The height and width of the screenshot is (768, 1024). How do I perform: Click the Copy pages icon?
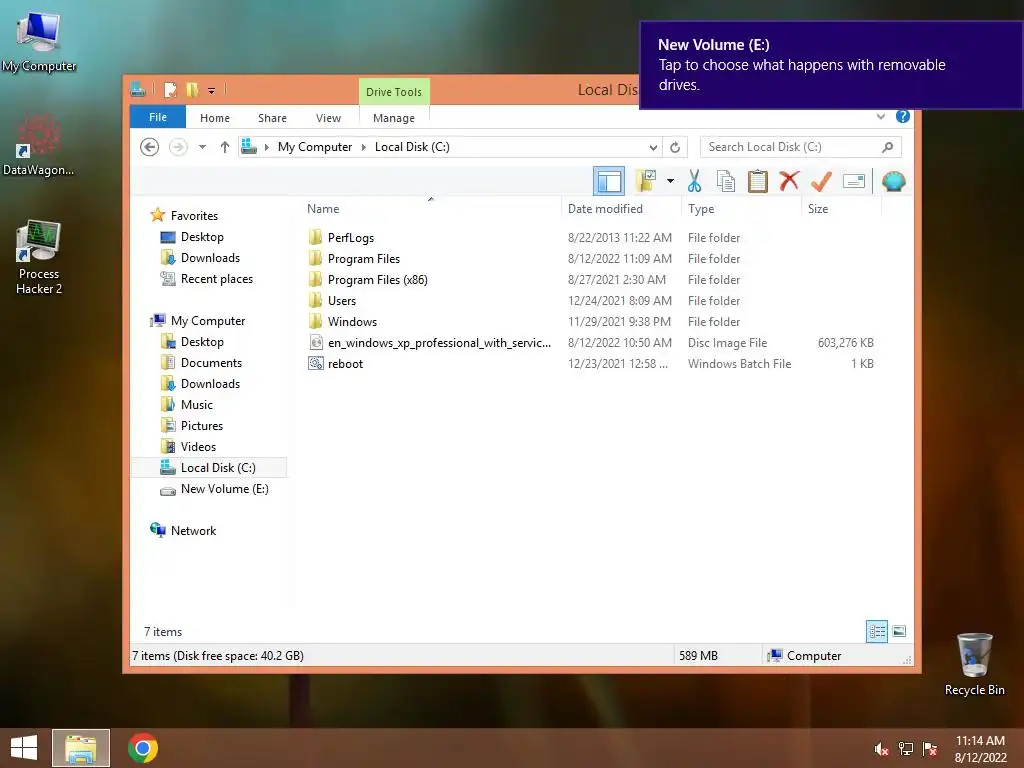(x=726, y=181)
